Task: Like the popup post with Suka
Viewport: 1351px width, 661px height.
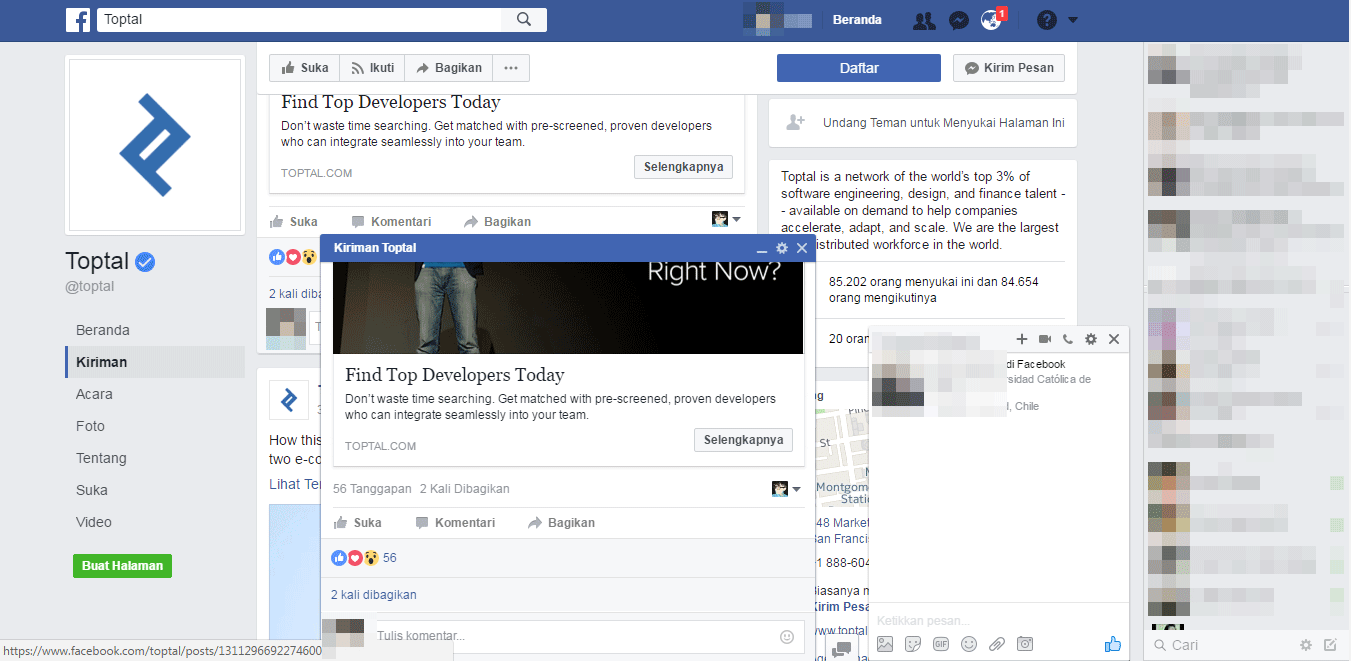Action: (357, 523)
